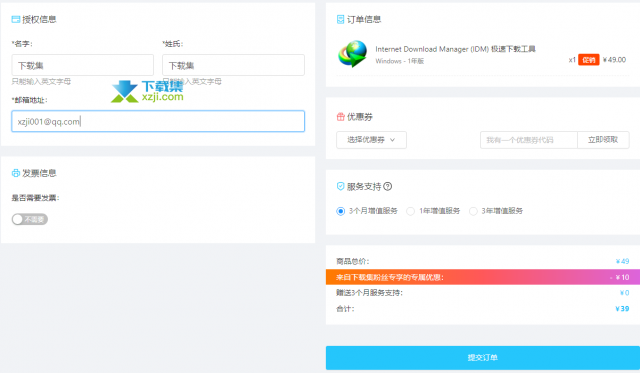Select the 3个月增值服务 radio option
Viewport: 640px width, 373px height.
click(340, 211)
